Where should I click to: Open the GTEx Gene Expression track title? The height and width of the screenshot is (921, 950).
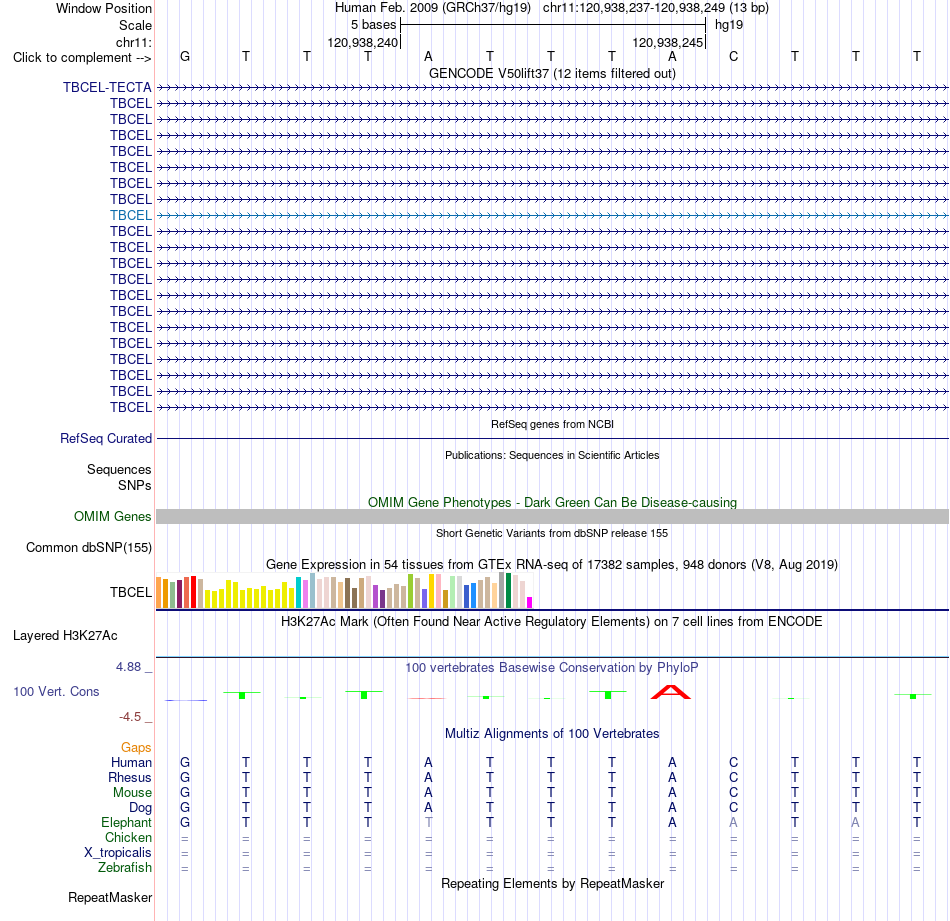pyautogui.click(x=552, y=565)
